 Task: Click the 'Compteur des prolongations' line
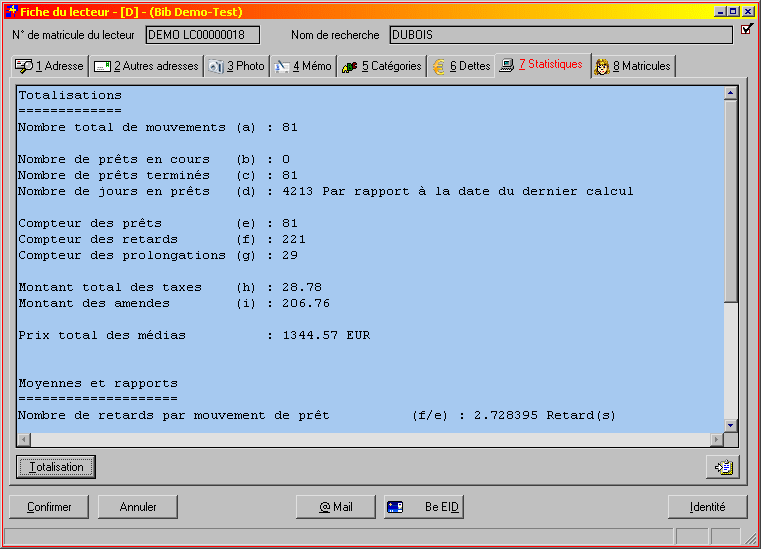click(158, 256)
